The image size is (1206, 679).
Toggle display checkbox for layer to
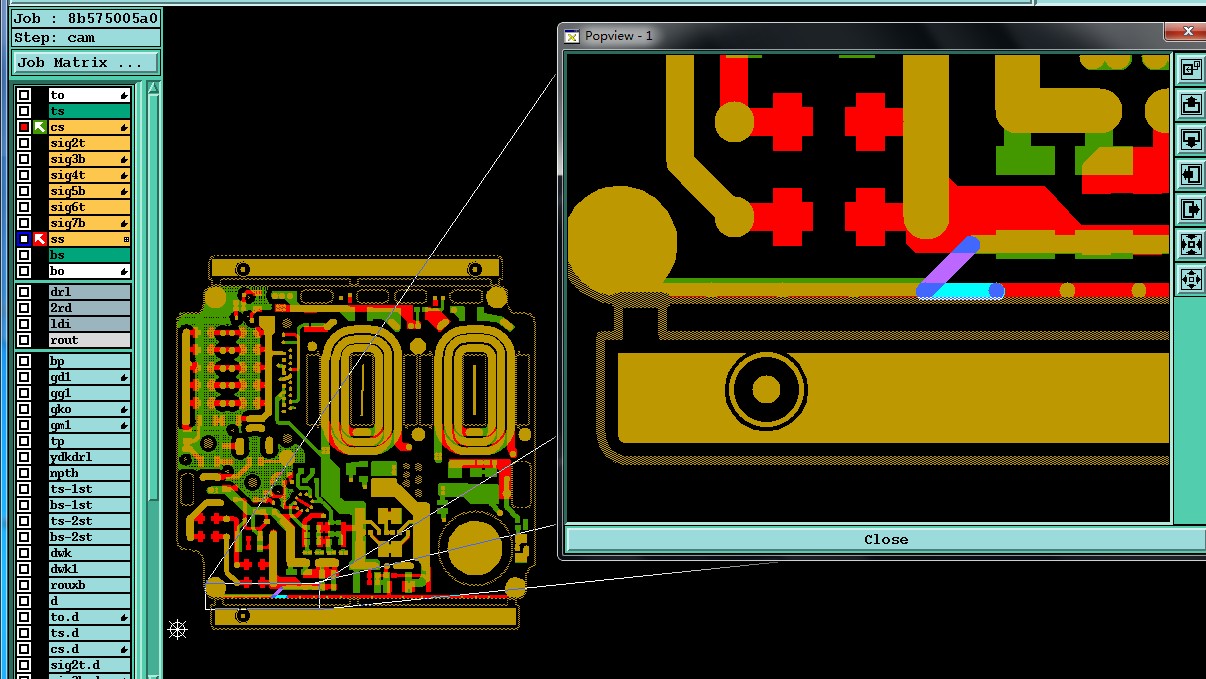pos(24,95)
